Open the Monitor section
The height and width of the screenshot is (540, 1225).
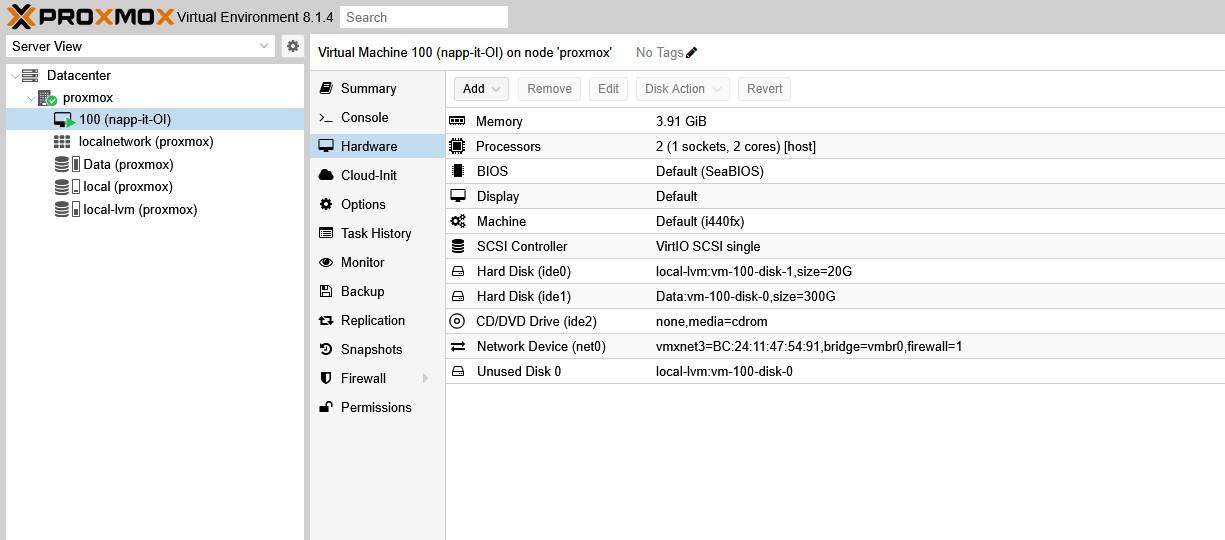tap(377, 262)
